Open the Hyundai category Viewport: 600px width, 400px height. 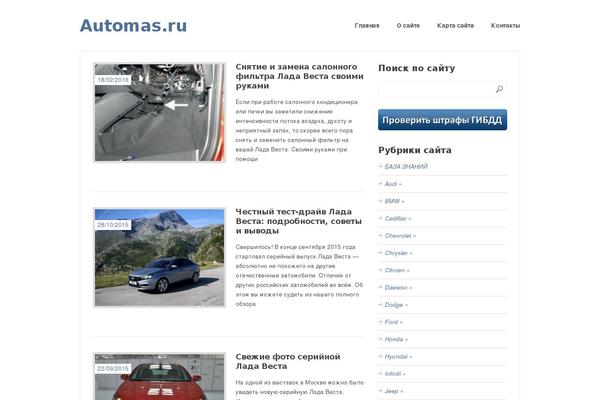398,356
